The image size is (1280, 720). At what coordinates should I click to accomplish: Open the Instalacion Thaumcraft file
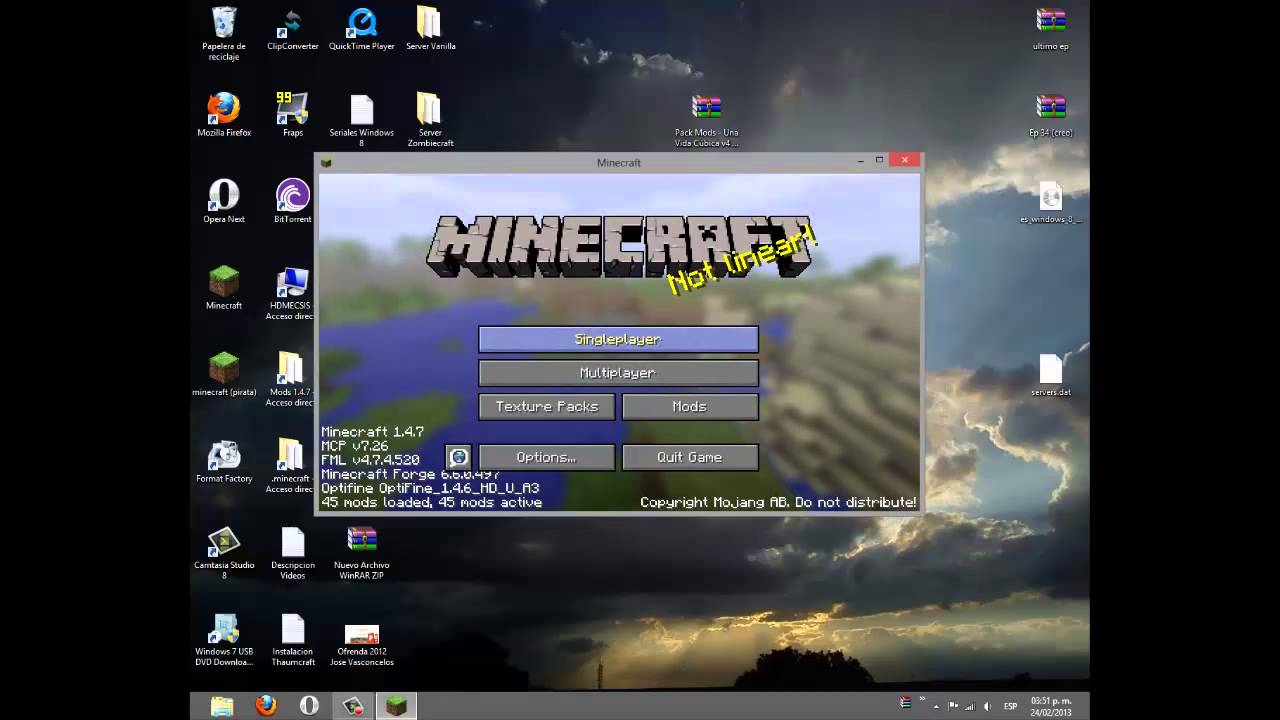[293, 640]
